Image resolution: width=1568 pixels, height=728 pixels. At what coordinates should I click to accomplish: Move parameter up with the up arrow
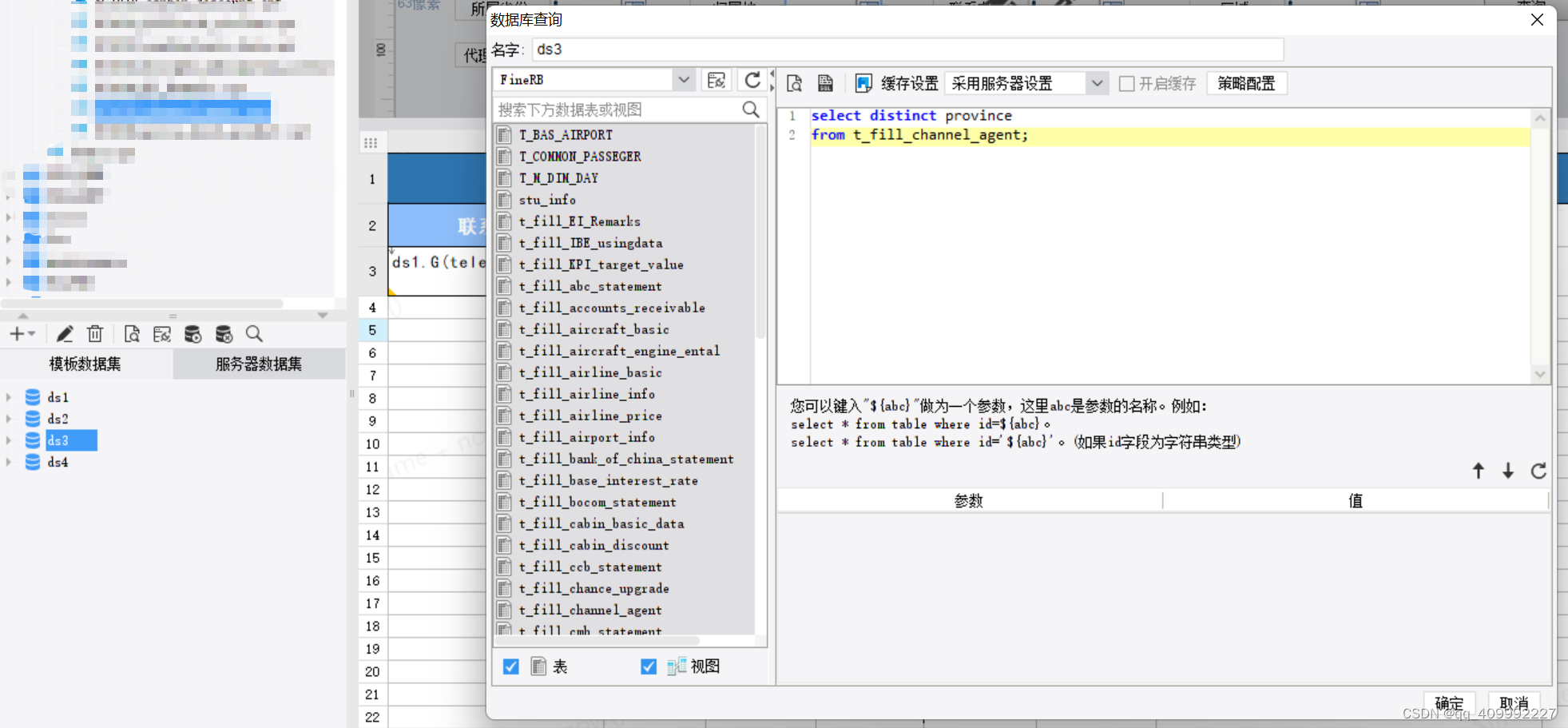pos(1479,471)
